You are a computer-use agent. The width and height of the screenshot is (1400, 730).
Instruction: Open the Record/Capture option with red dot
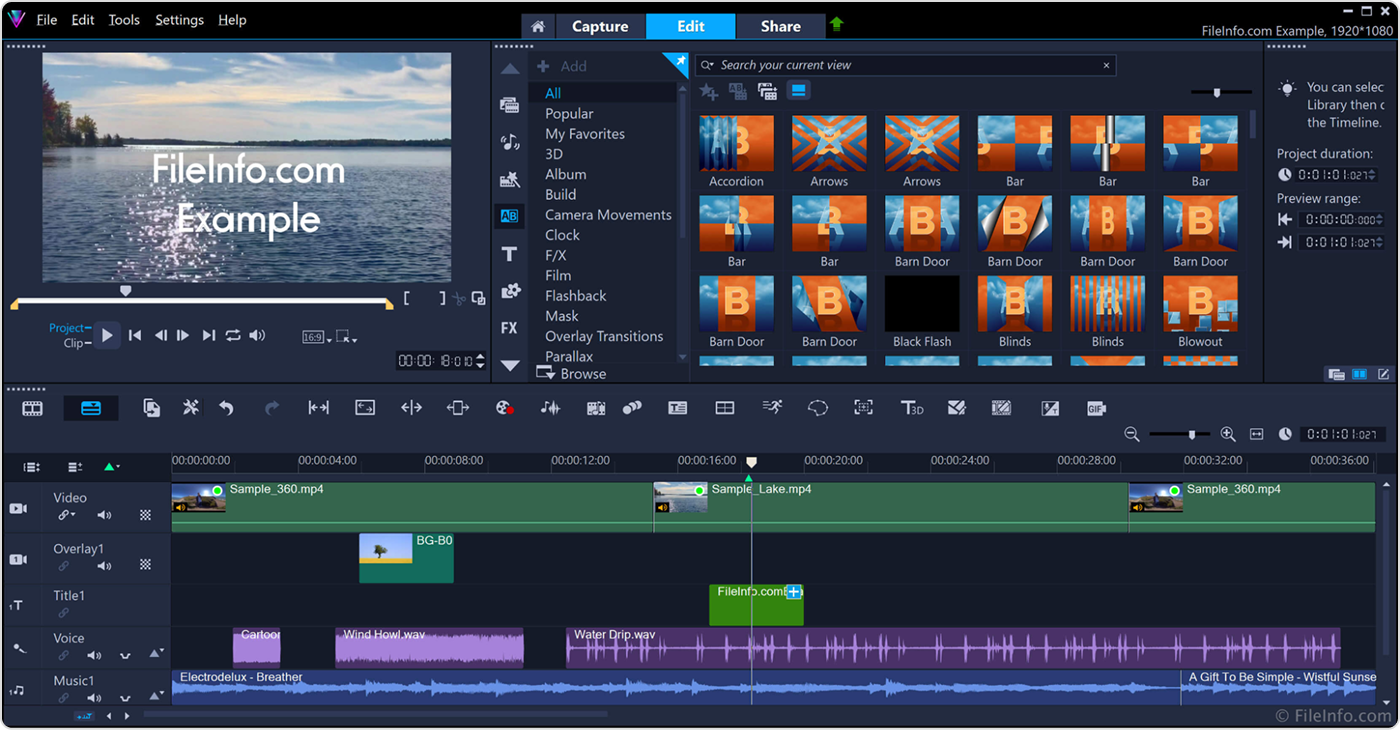[x=504, y=408]
